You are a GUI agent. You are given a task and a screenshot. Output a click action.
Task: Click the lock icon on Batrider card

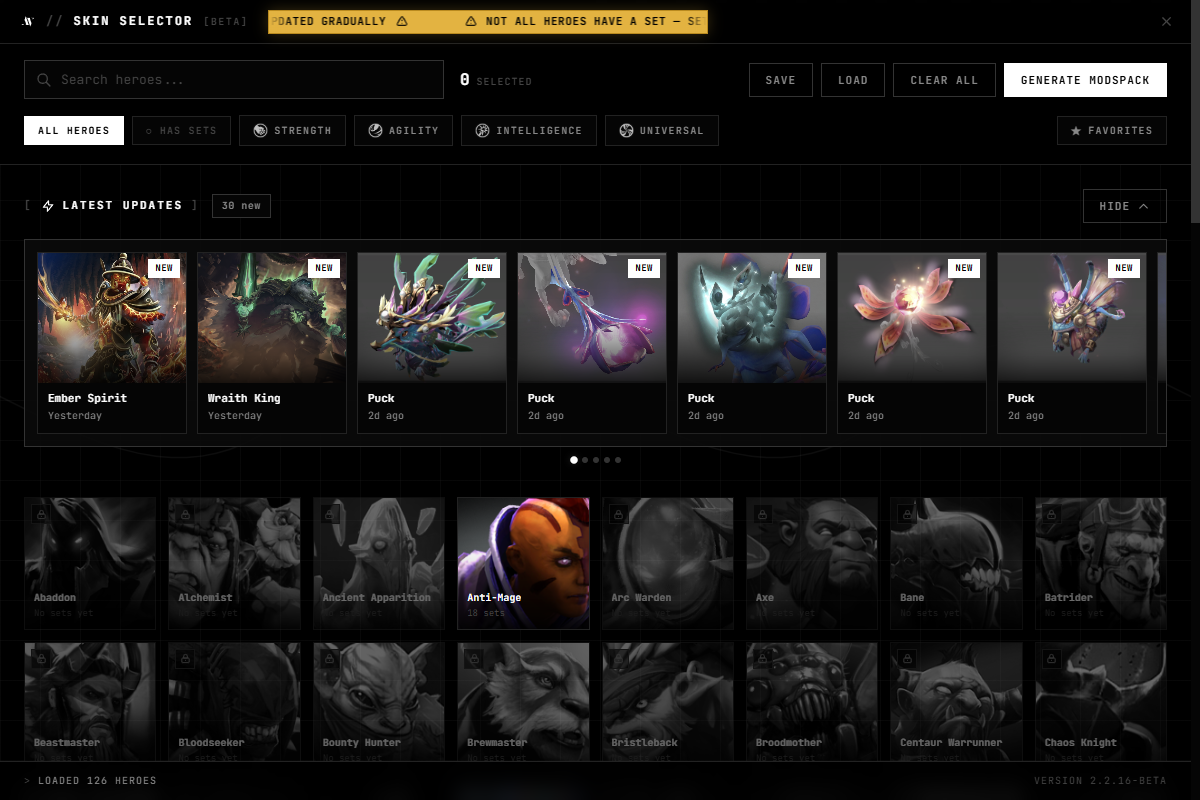pyautogui.click(x=1051, y=514)
